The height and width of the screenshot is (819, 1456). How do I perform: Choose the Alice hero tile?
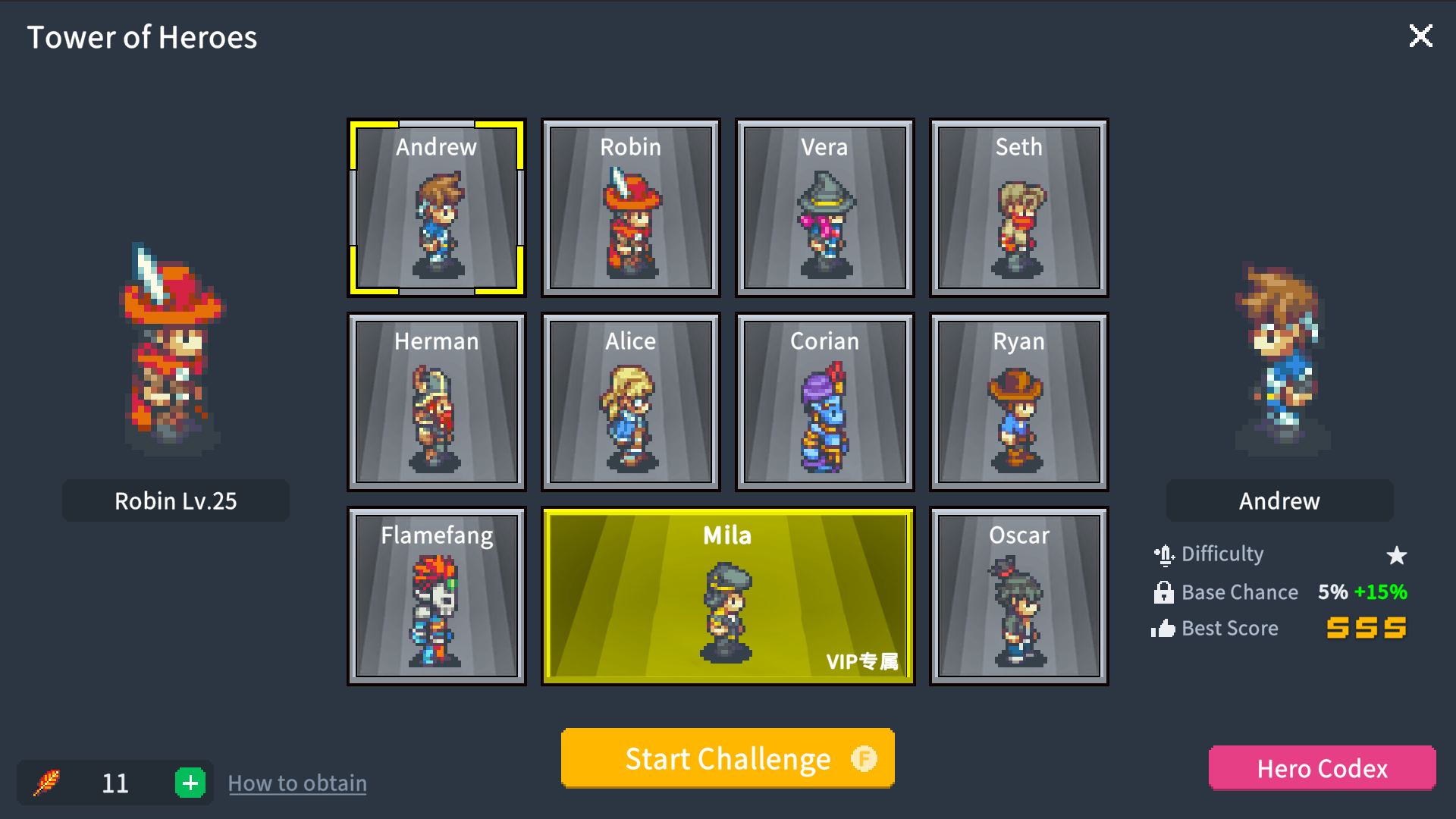point(631,402)
